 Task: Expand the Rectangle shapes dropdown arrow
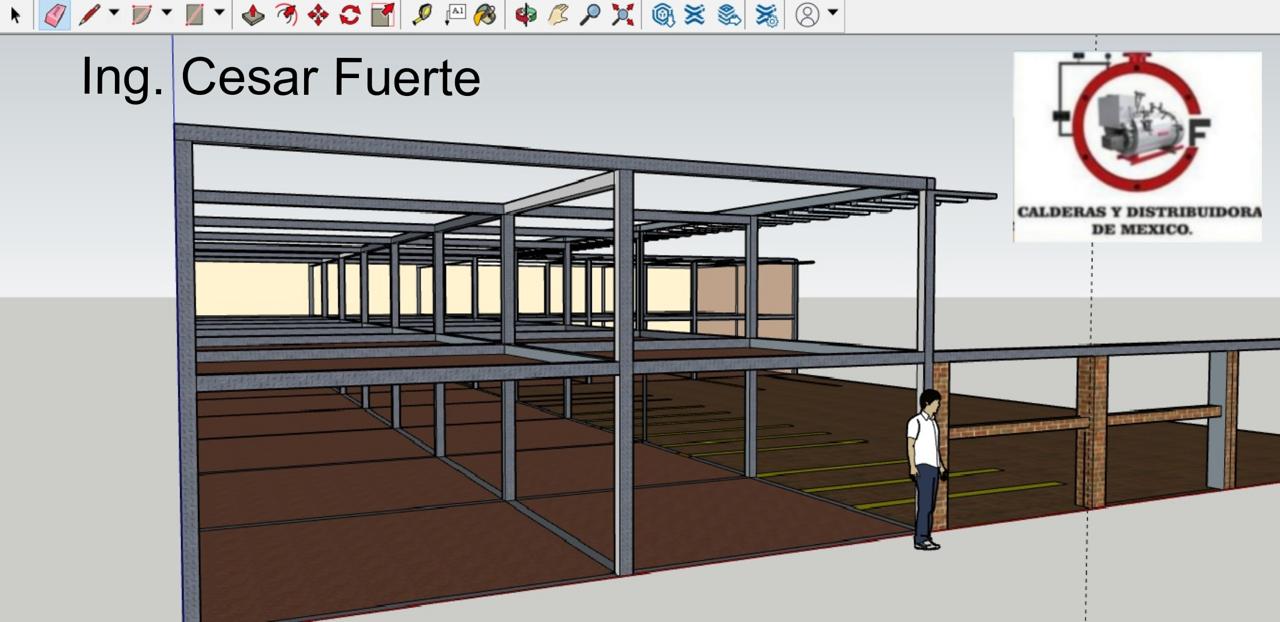pyautogui.click(x=219, y=13)
